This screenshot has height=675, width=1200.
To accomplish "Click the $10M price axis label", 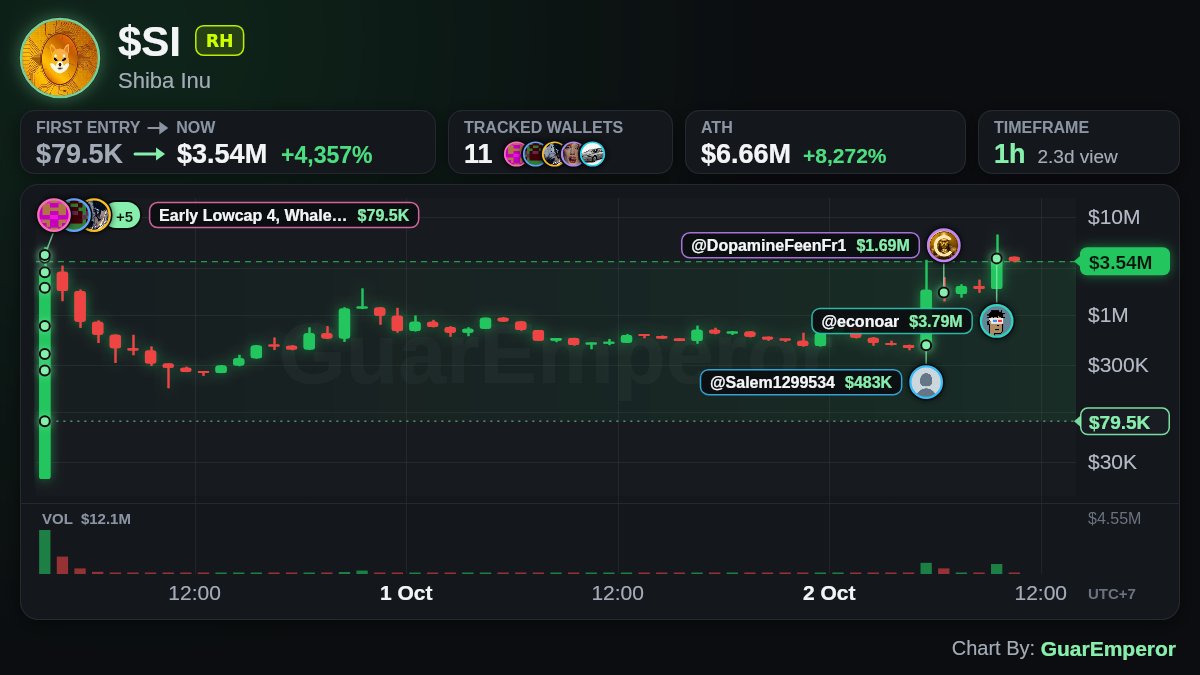I will (1114, 217).
